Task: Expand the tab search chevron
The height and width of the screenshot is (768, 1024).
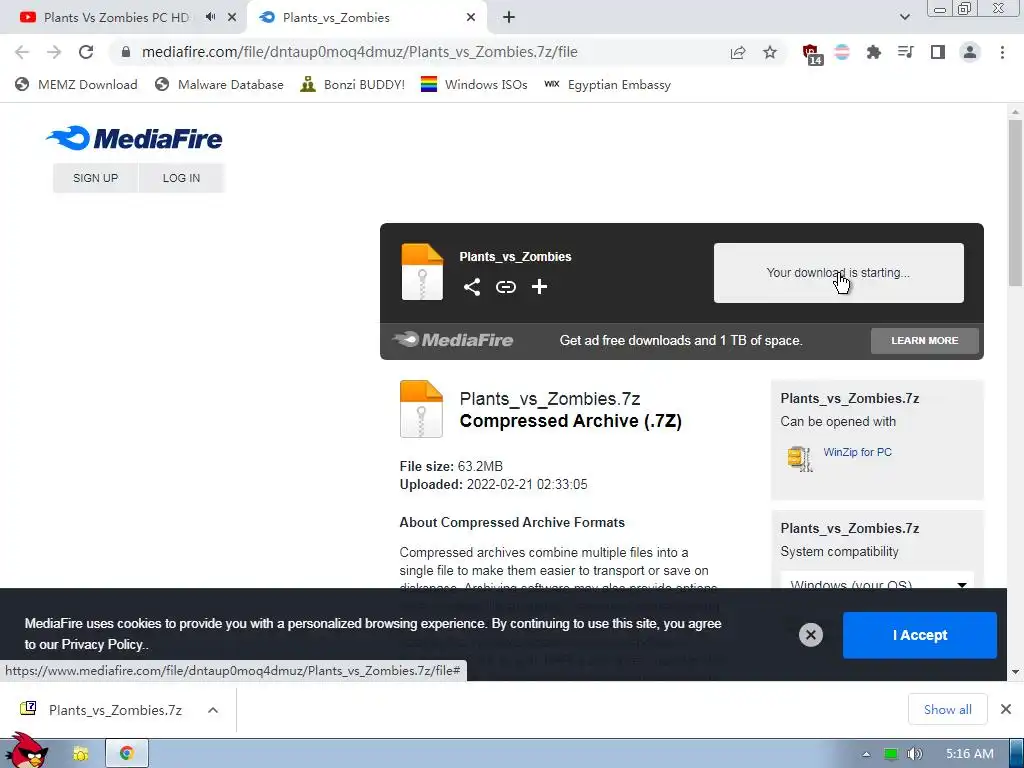Action: tap(904, 18)
